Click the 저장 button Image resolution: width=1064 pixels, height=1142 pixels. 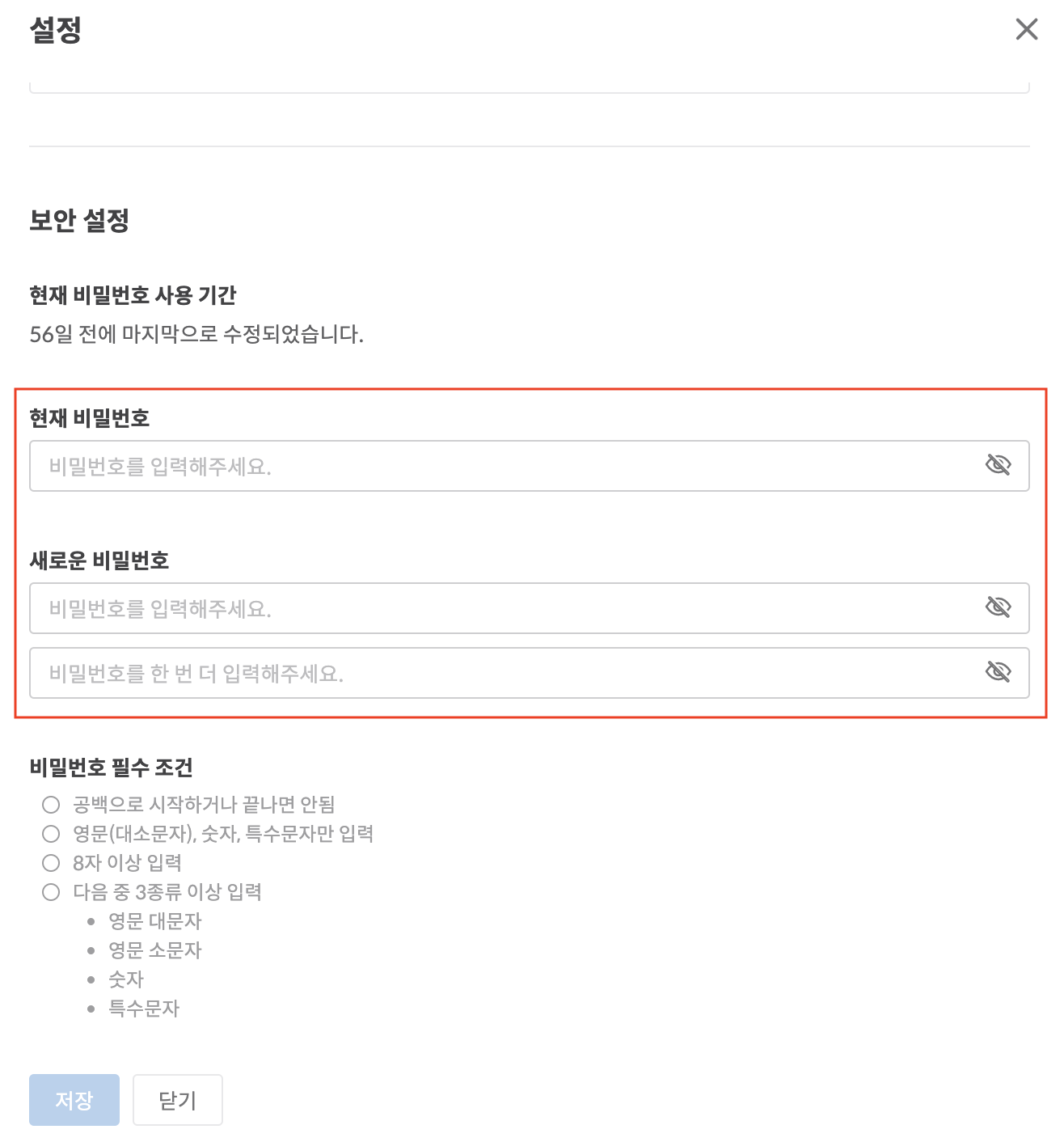[74, 1100]
